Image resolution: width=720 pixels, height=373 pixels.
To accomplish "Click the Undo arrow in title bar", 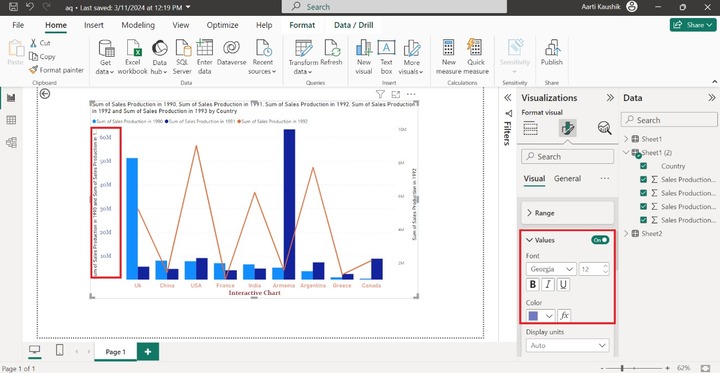I will (30, 7).
